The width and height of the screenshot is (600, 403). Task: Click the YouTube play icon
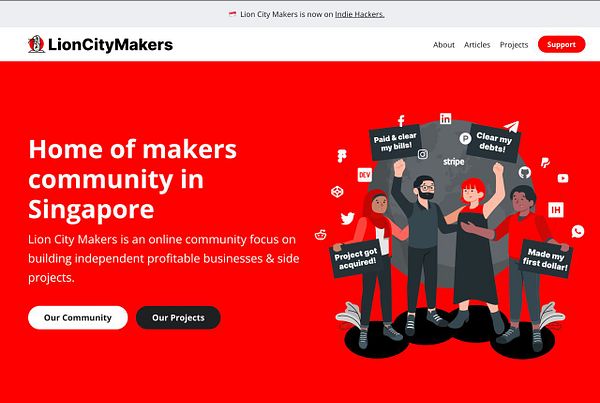tap(563, 178)
